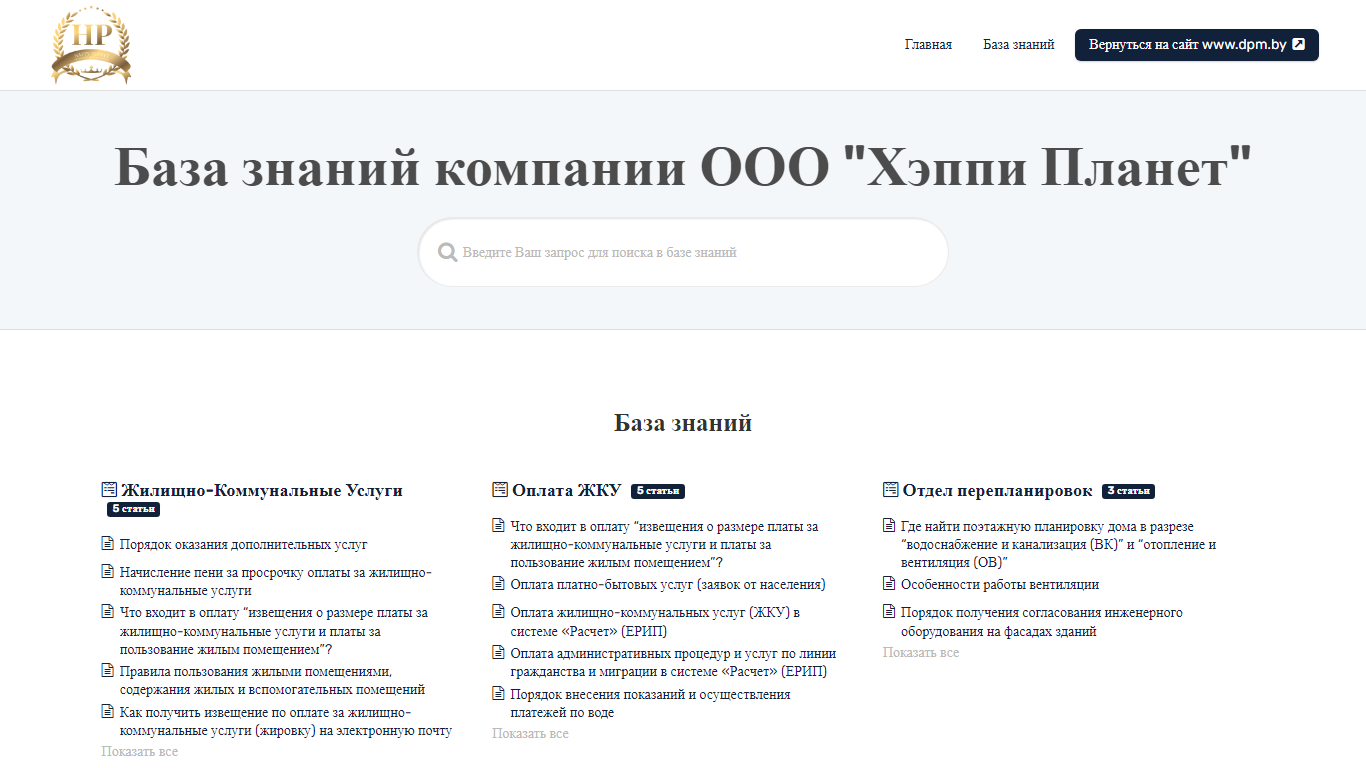The height and width of the screenshot is (768, 1366).
Task: Click Показать все under Отдел перепланировок
Action: pos(921,653)
